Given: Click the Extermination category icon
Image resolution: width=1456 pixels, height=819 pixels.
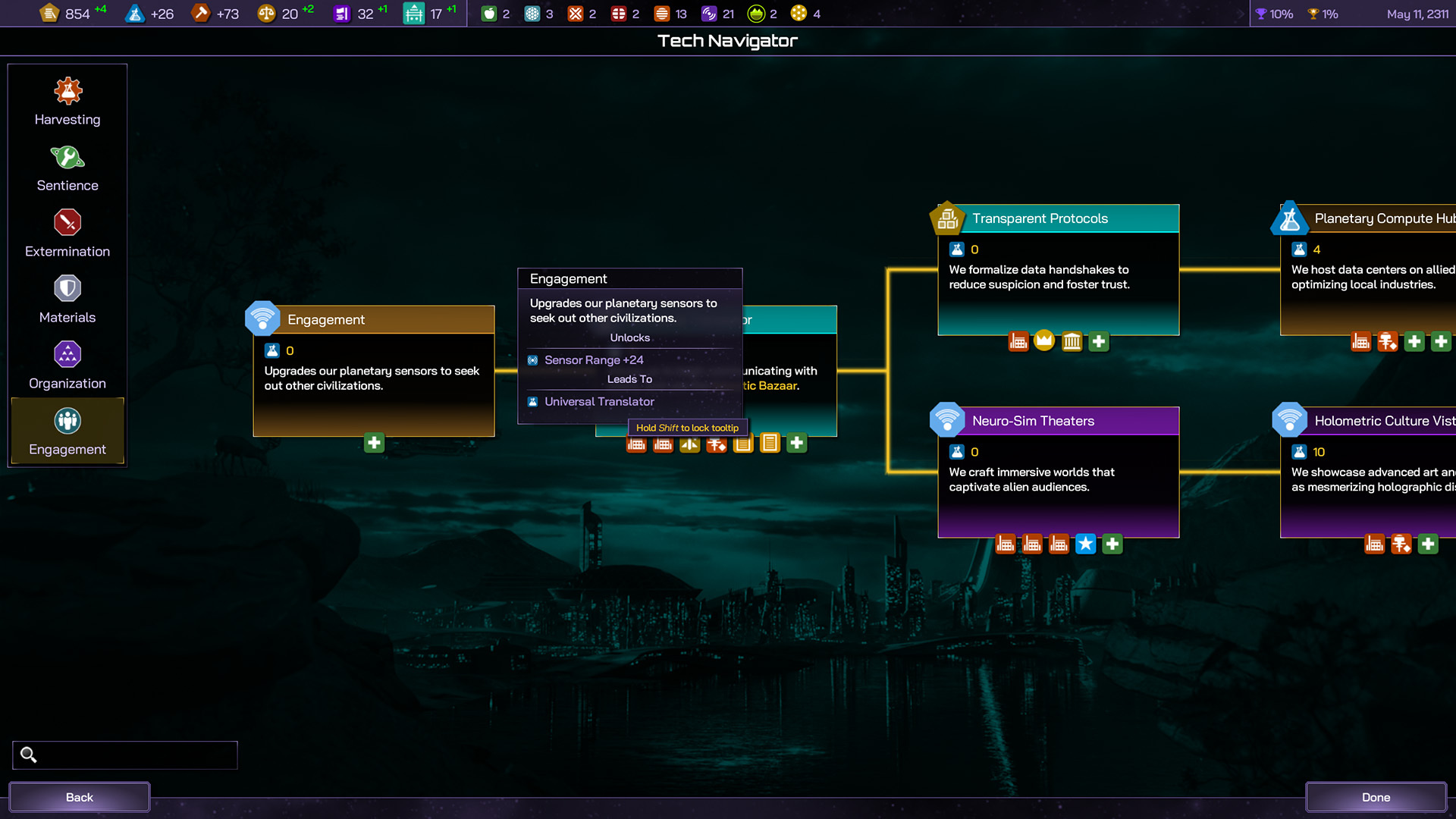Looking at the screenshot, I should [67, 223].
